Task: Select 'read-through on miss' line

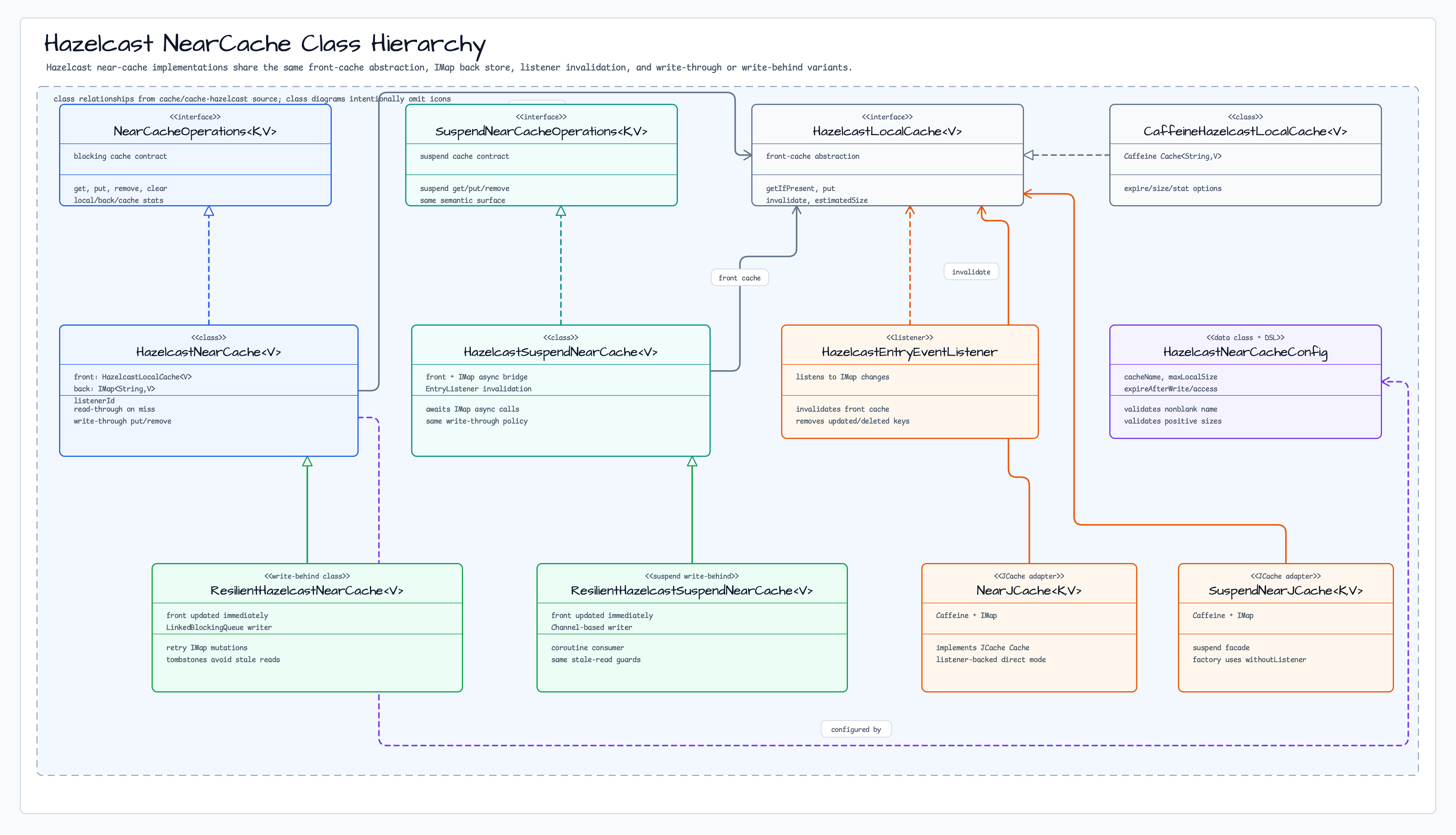Action: coord(114,409)
